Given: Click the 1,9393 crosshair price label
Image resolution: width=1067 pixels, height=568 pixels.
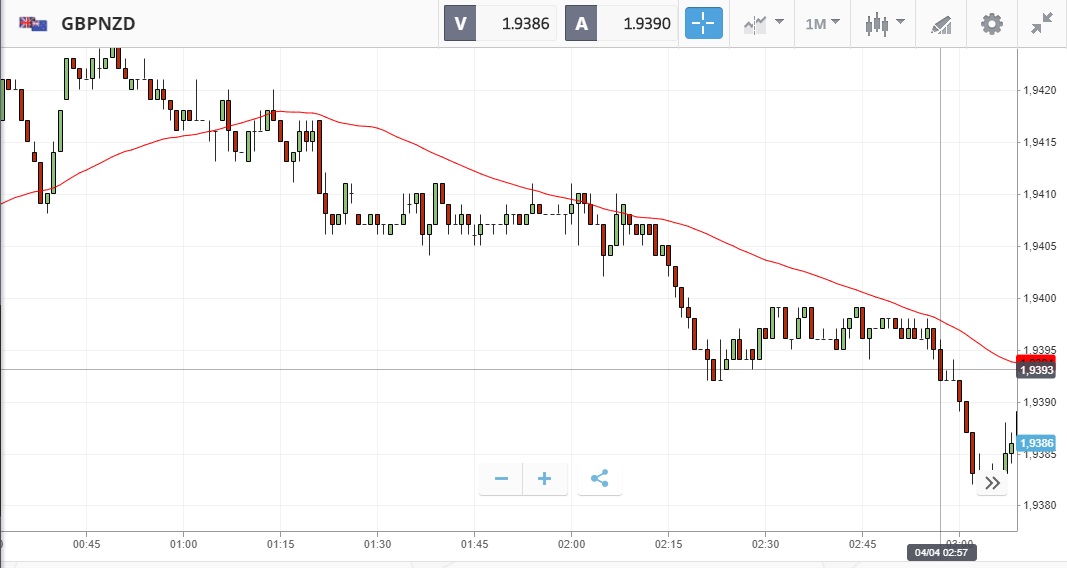Looking at the screenshot, I should 1036,370.
